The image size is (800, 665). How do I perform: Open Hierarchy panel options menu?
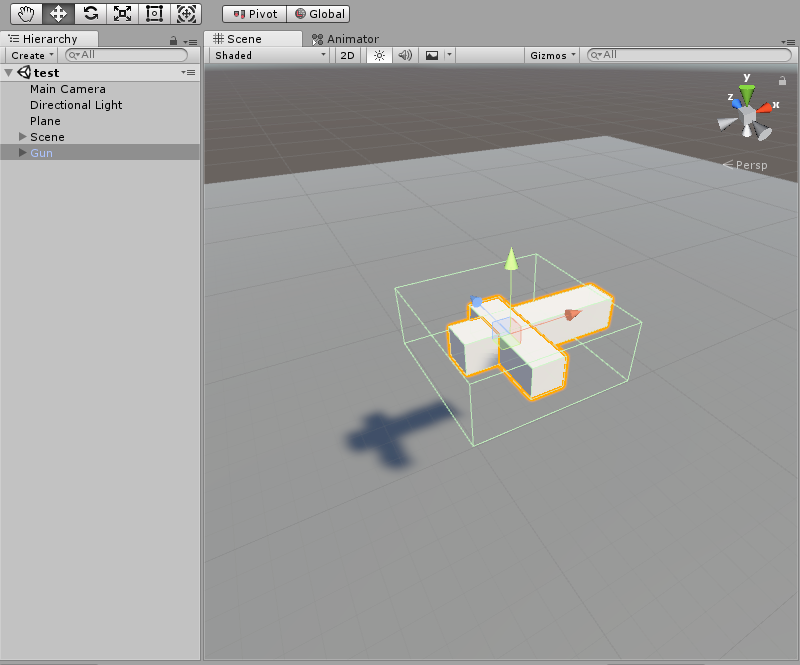(191, 42)
